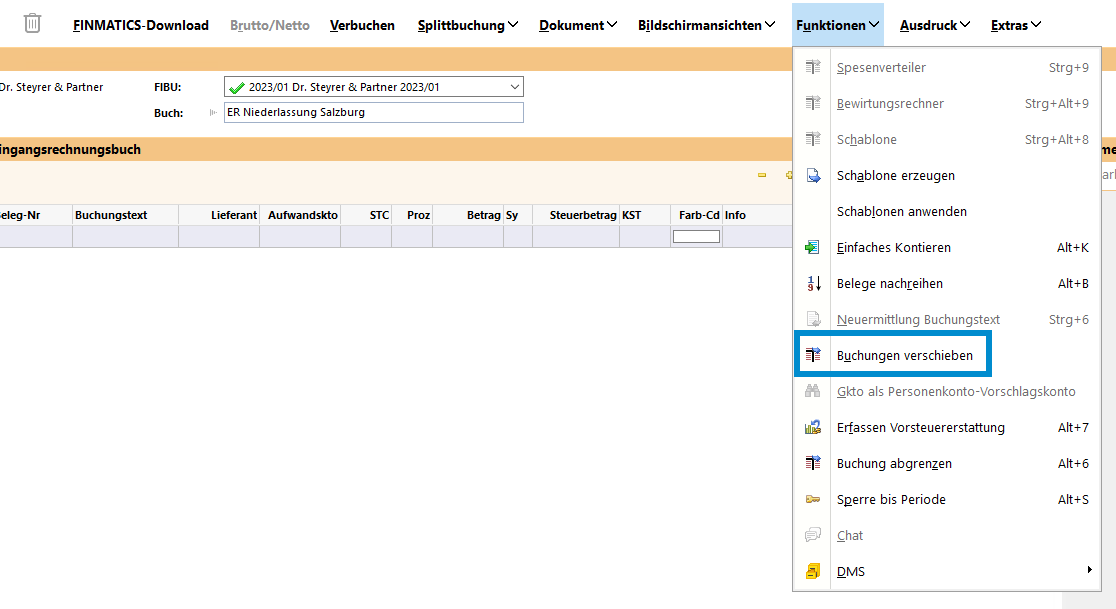Click the Verbuchen button
Image resolution: width=1116 pixels, height=609 pixels.
tap(362, 25)
